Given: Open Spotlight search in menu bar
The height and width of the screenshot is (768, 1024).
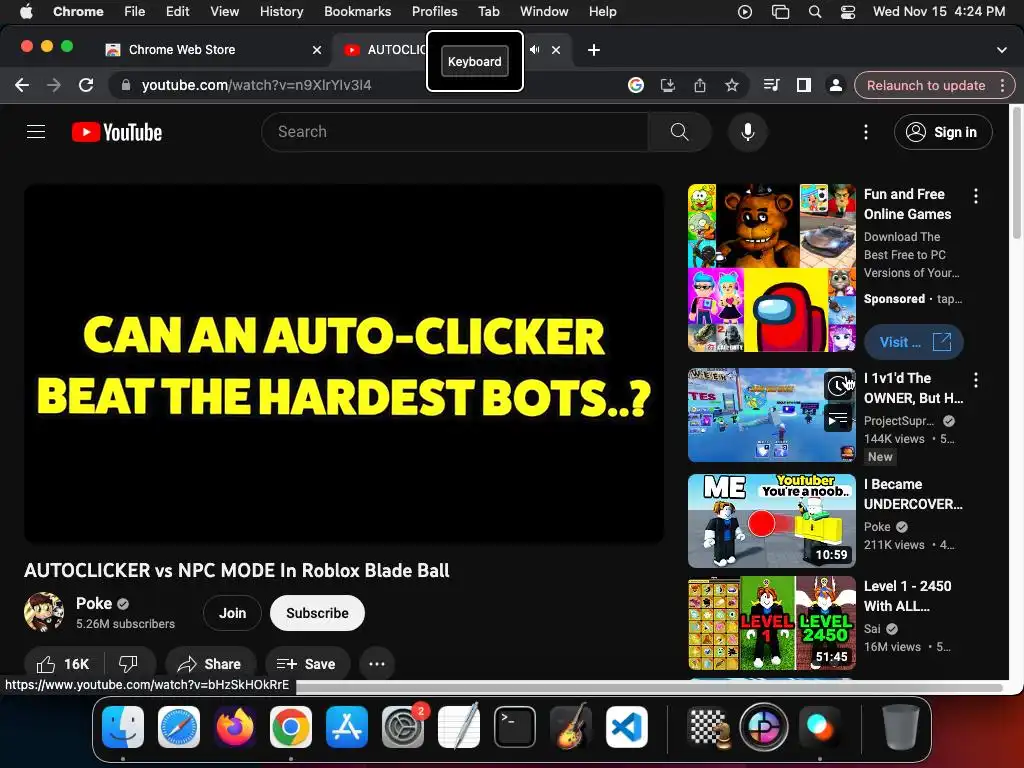Looking at the screenshot, I should (x=814, y=11).
